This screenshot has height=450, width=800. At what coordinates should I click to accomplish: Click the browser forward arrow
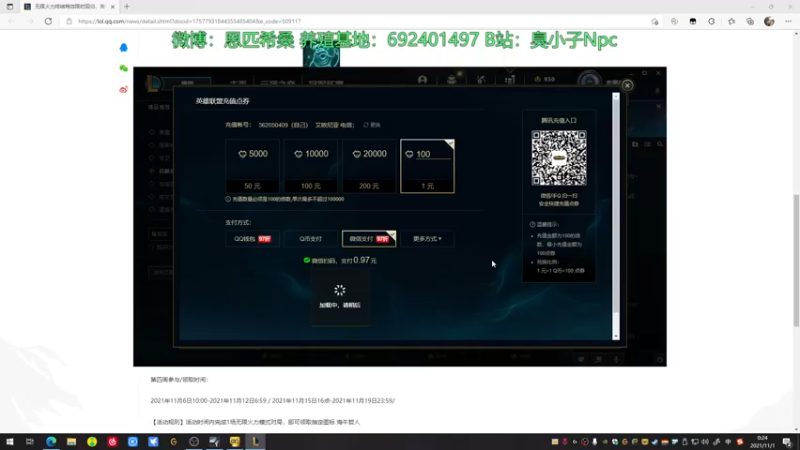tap(30, 21)
